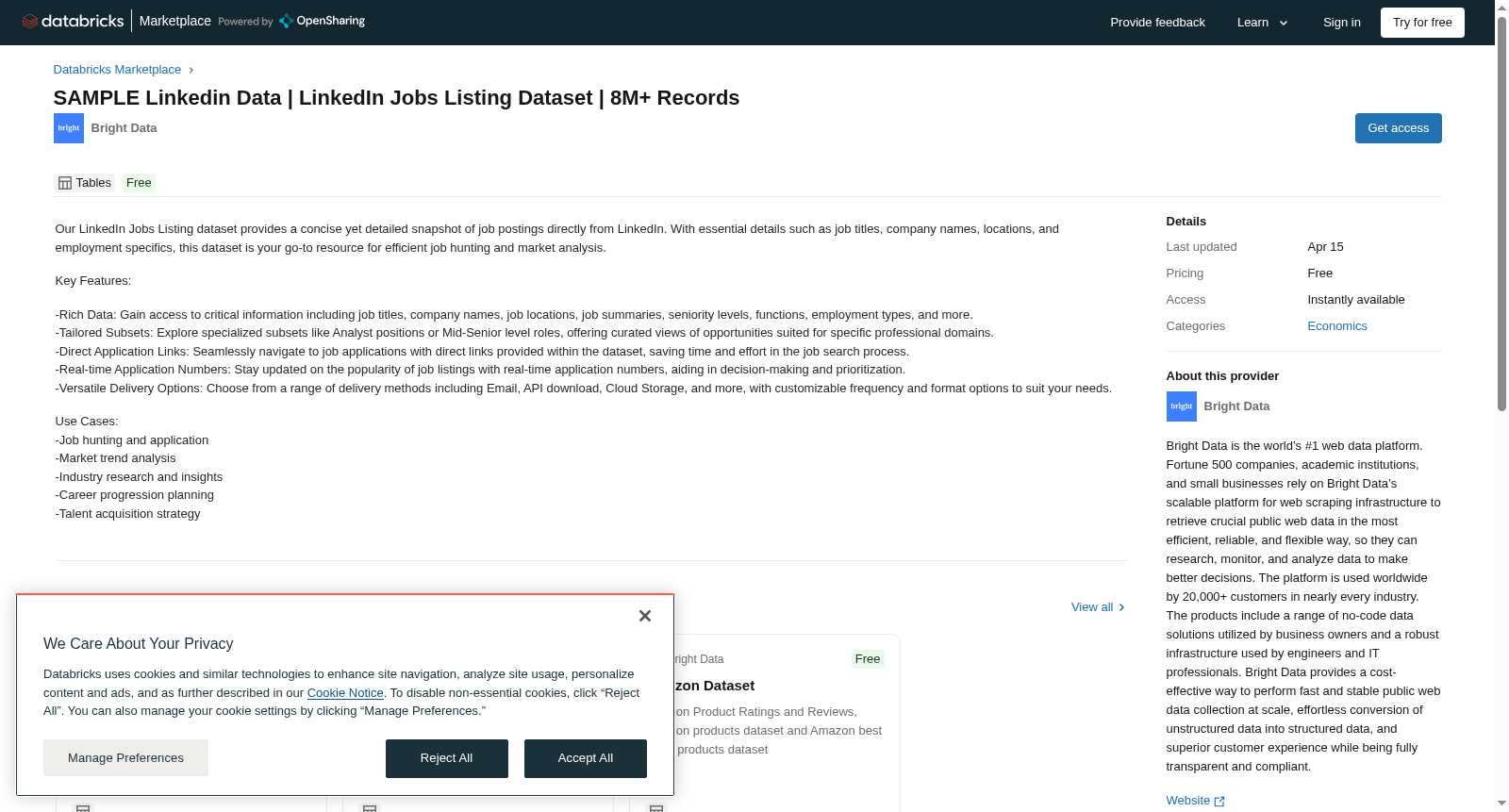This screenshot has height=812, width=1509.
Task: Click the Free tag next to Tables
Action: [x=139, y=183]
